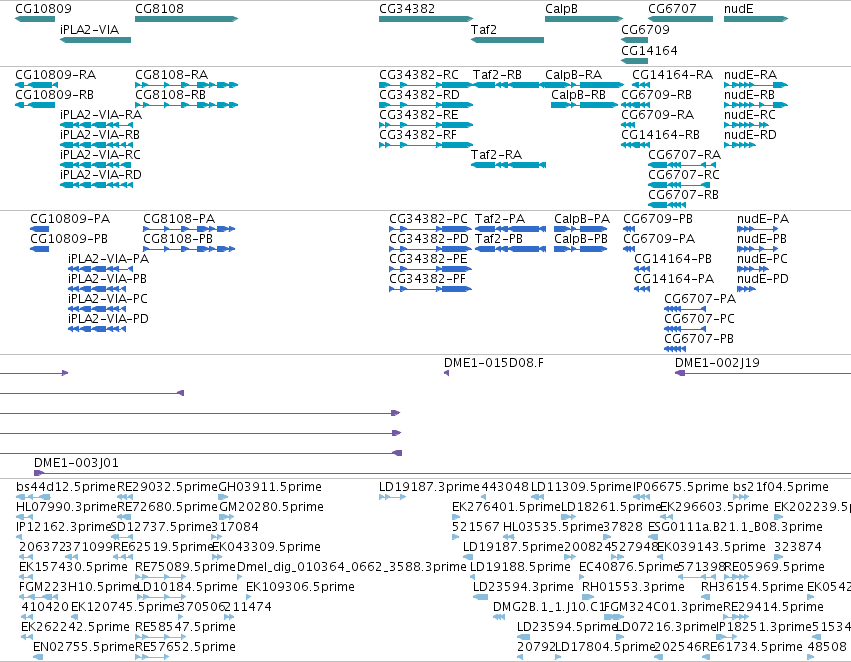
Task: Open the CG6709-RB transcript label
Action: tap(656, 95)
